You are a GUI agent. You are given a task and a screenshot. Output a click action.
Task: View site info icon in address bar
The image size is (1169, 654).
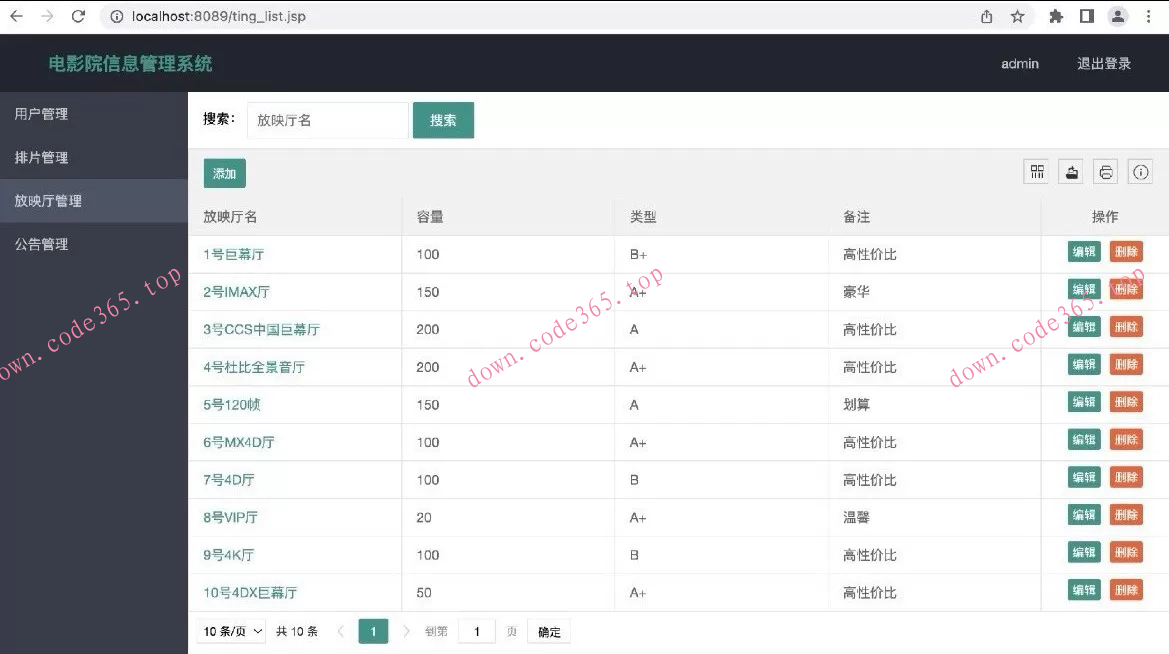coord(116,16)
